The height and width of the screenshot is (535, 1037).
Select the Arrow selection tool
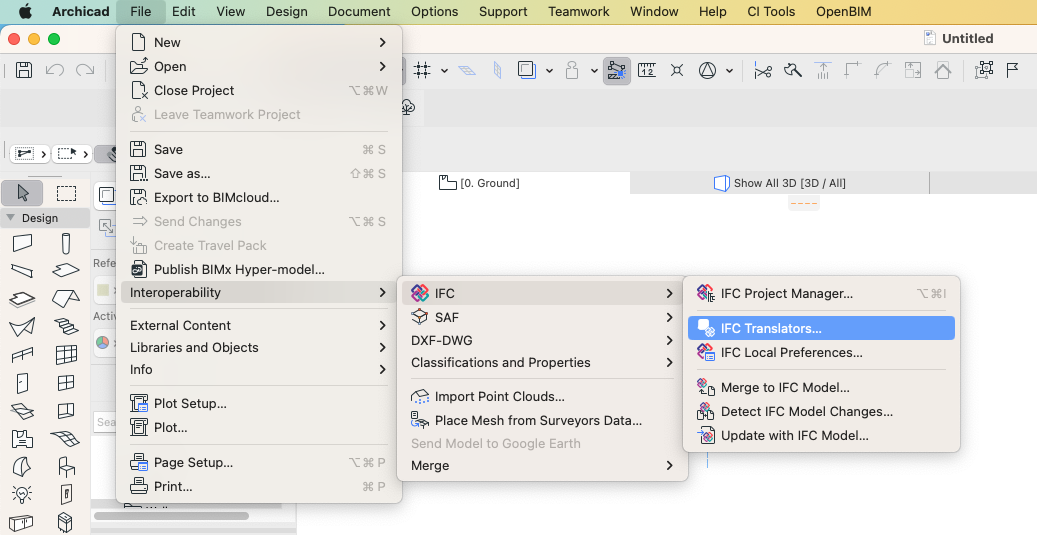pos(22,193)
